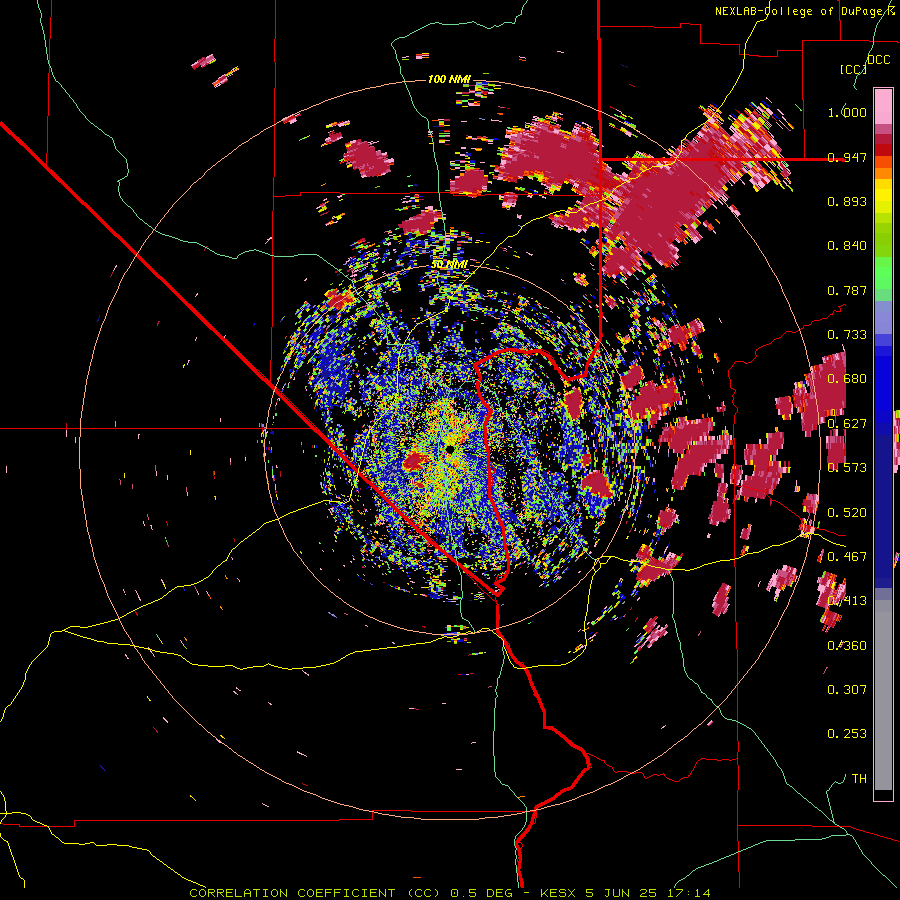Viewport: 900px width, 900px height.
Task: Pick the bright green color bar segment
Action: click(x=883, y=273)
